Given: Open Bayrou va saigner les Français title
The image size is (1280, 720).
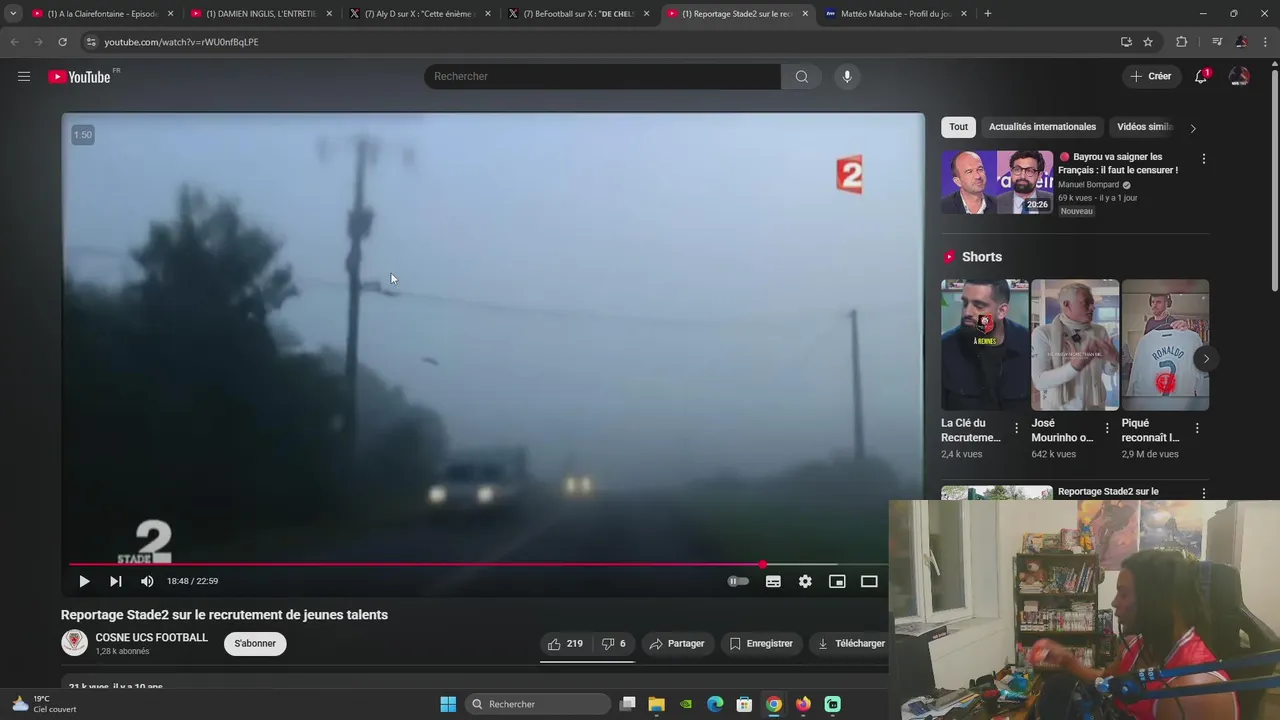Looking at the screenshot, I should pos(1118,163).
